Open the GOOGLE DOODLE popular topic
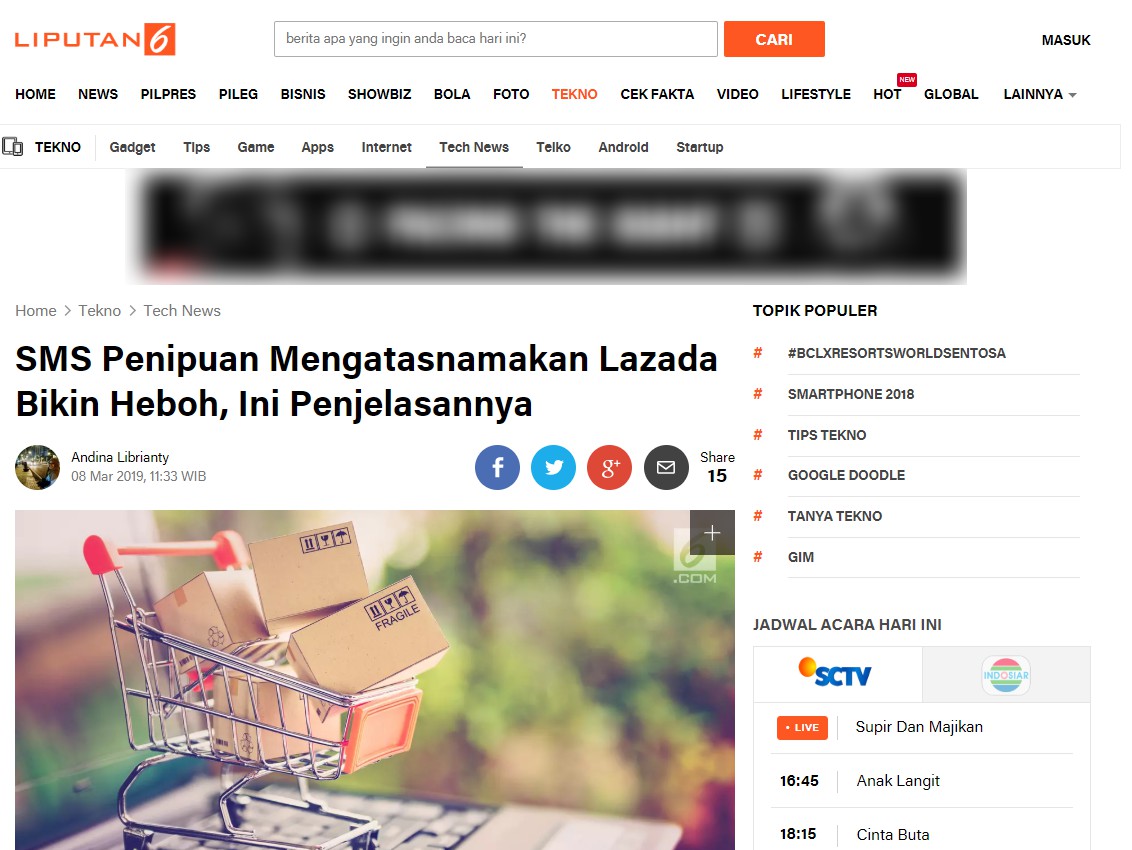 (846, 475)
